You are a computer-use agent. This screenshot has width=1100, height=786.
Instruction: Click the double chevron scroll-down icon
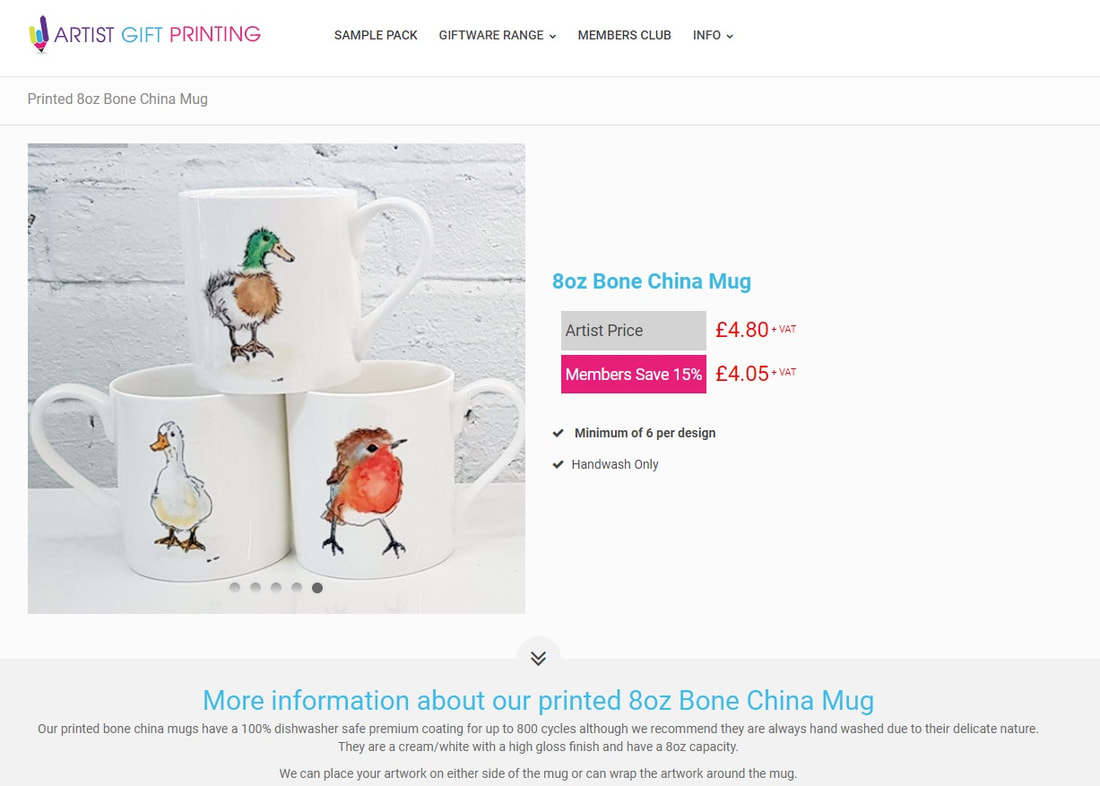click(x=538, y=658)
